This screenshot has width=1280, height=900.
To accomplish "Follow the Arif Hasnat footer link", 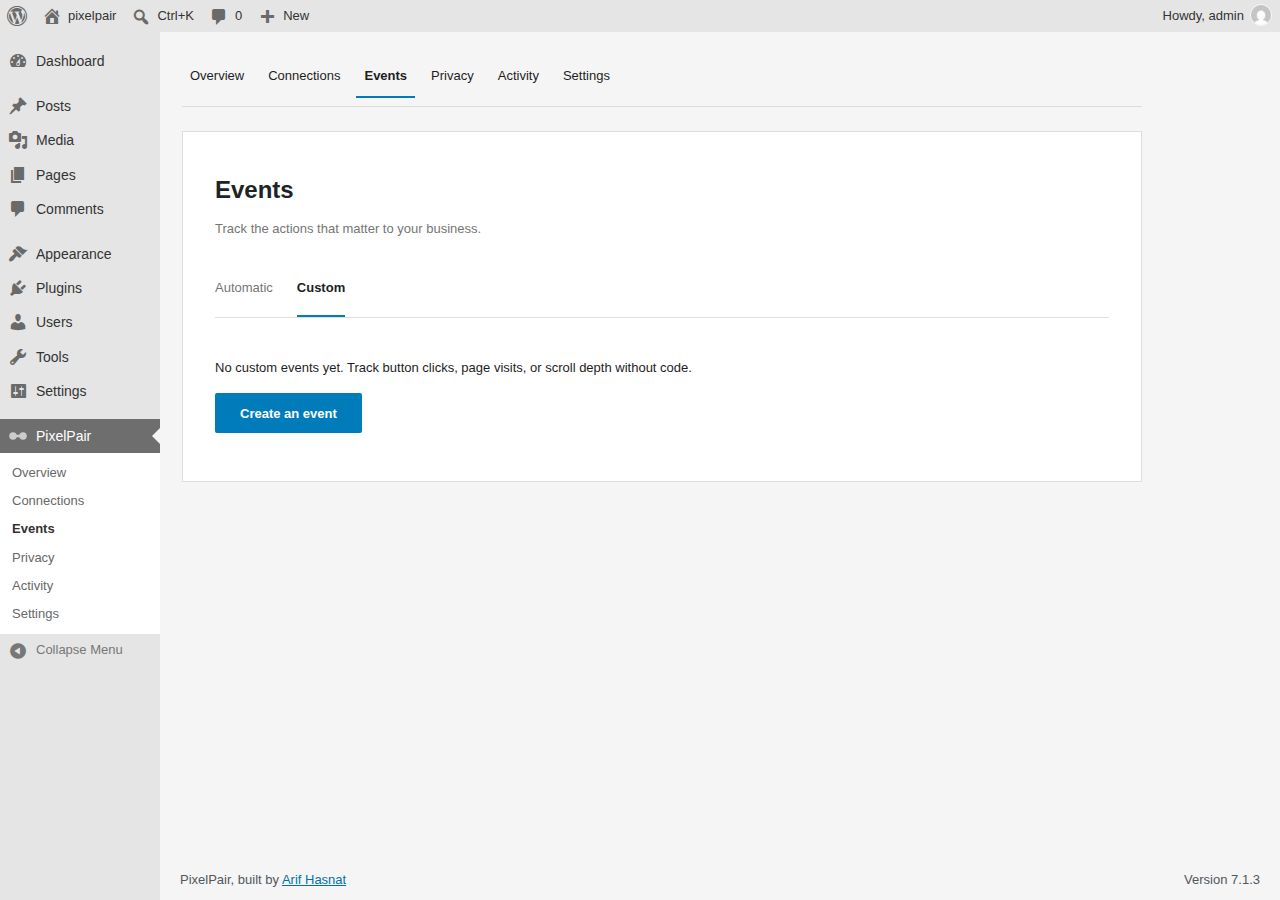I will 314,880.
